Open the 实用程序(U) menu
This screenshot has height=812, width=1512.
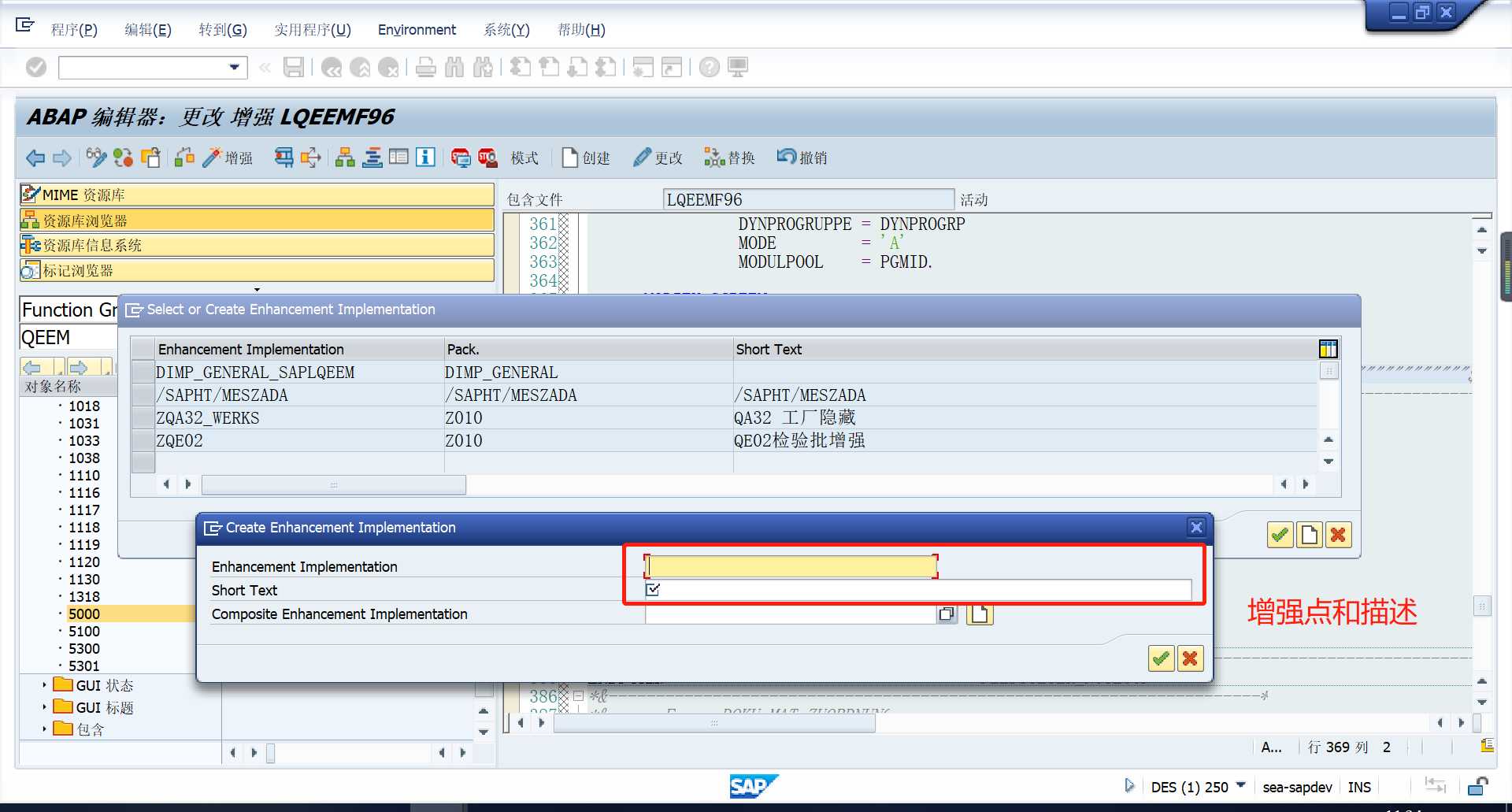pos(313,30)
